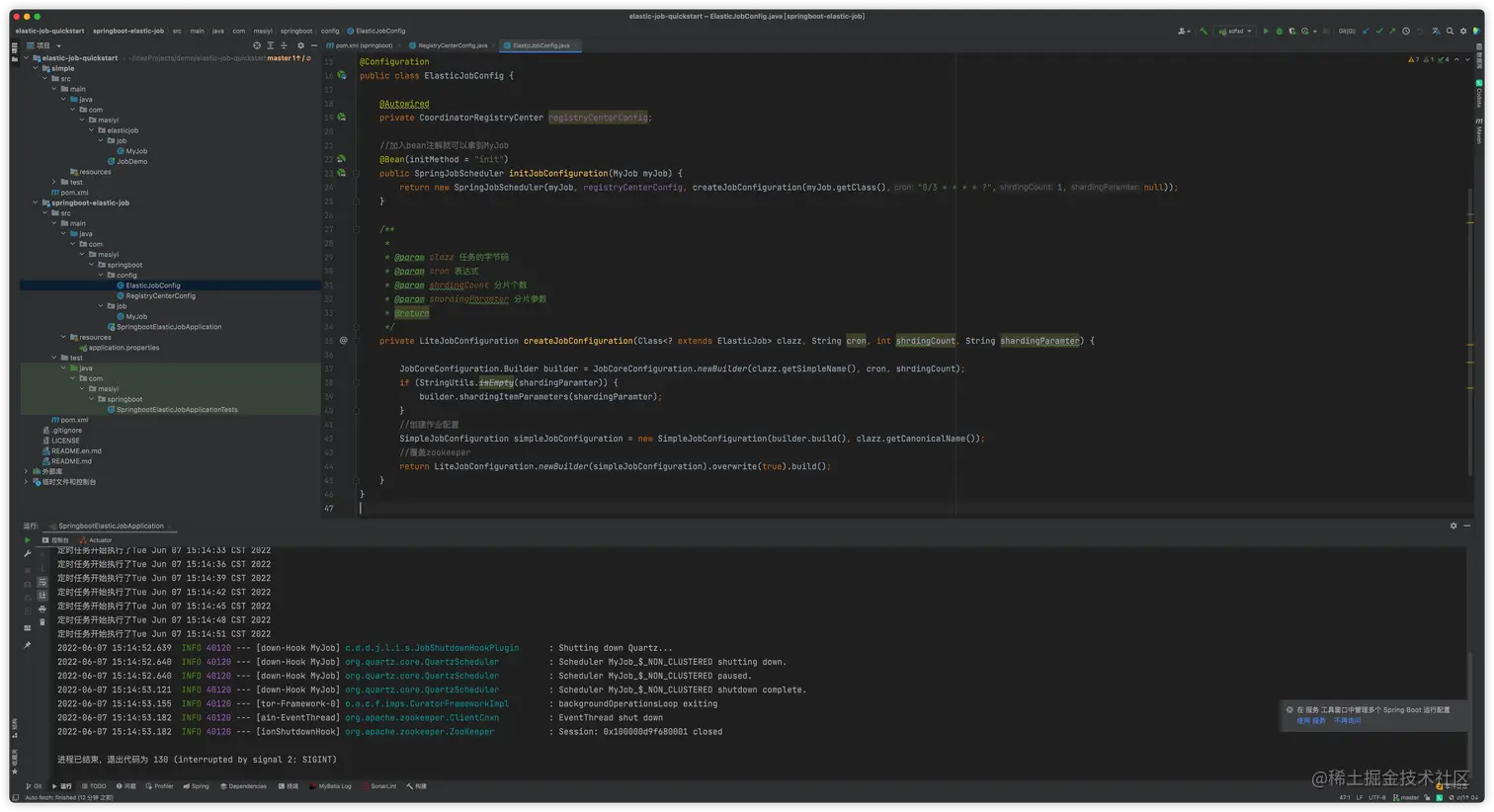Click the UTF-8 encoding in the status bar

[x=1377, y=797]
